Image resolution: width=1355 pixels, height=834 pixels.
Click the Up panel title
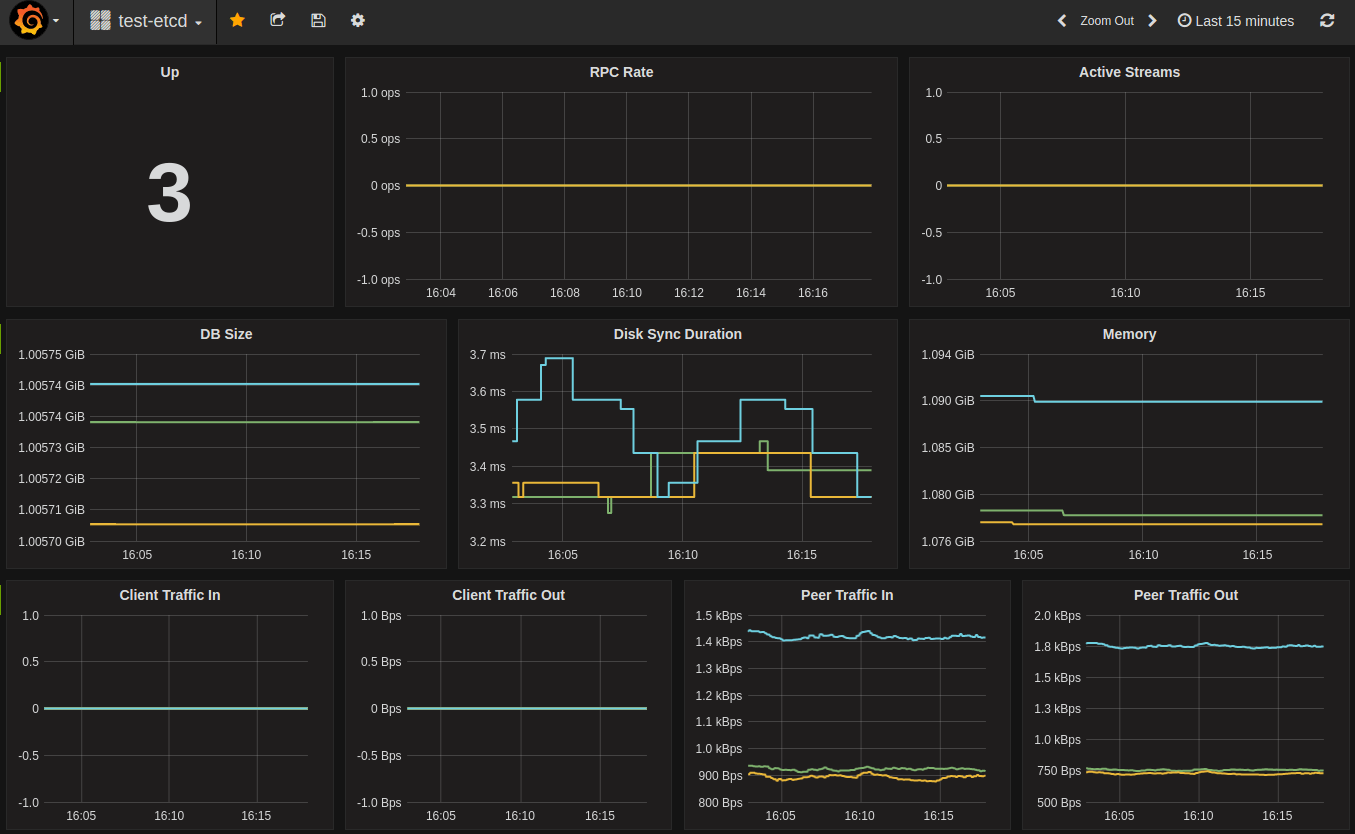pos(169,72)
